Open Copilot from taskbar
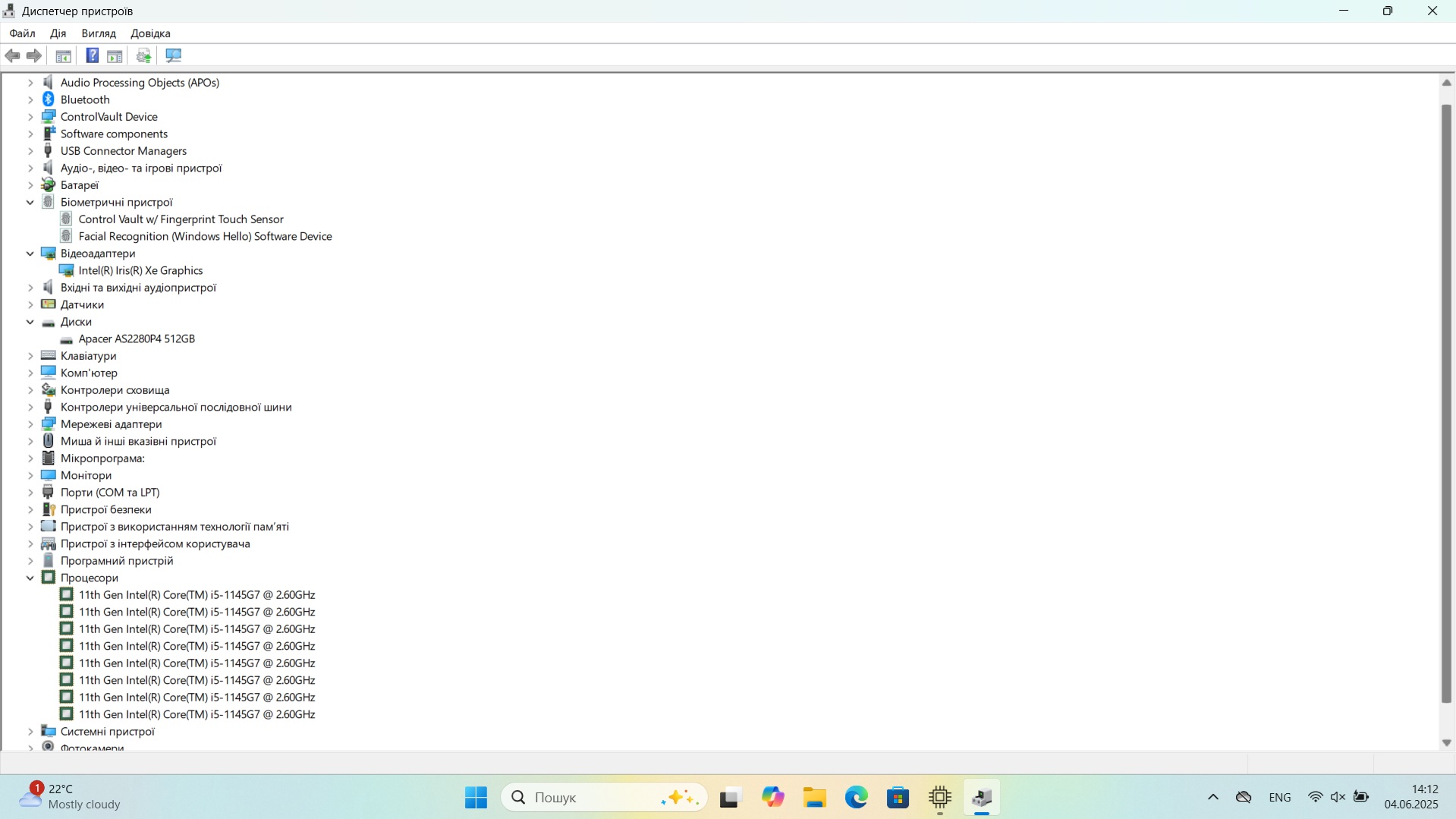 773,797
